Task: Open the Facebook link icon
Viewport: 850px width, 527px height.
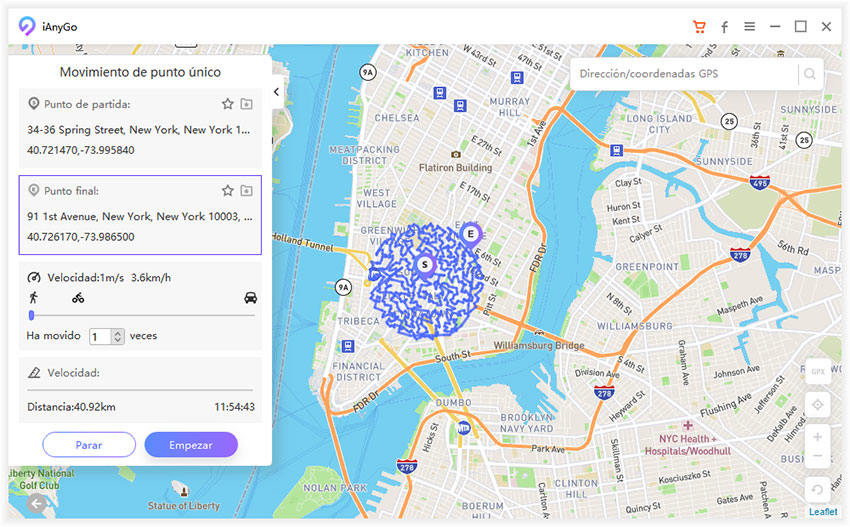Action: [x=724, y=27]
